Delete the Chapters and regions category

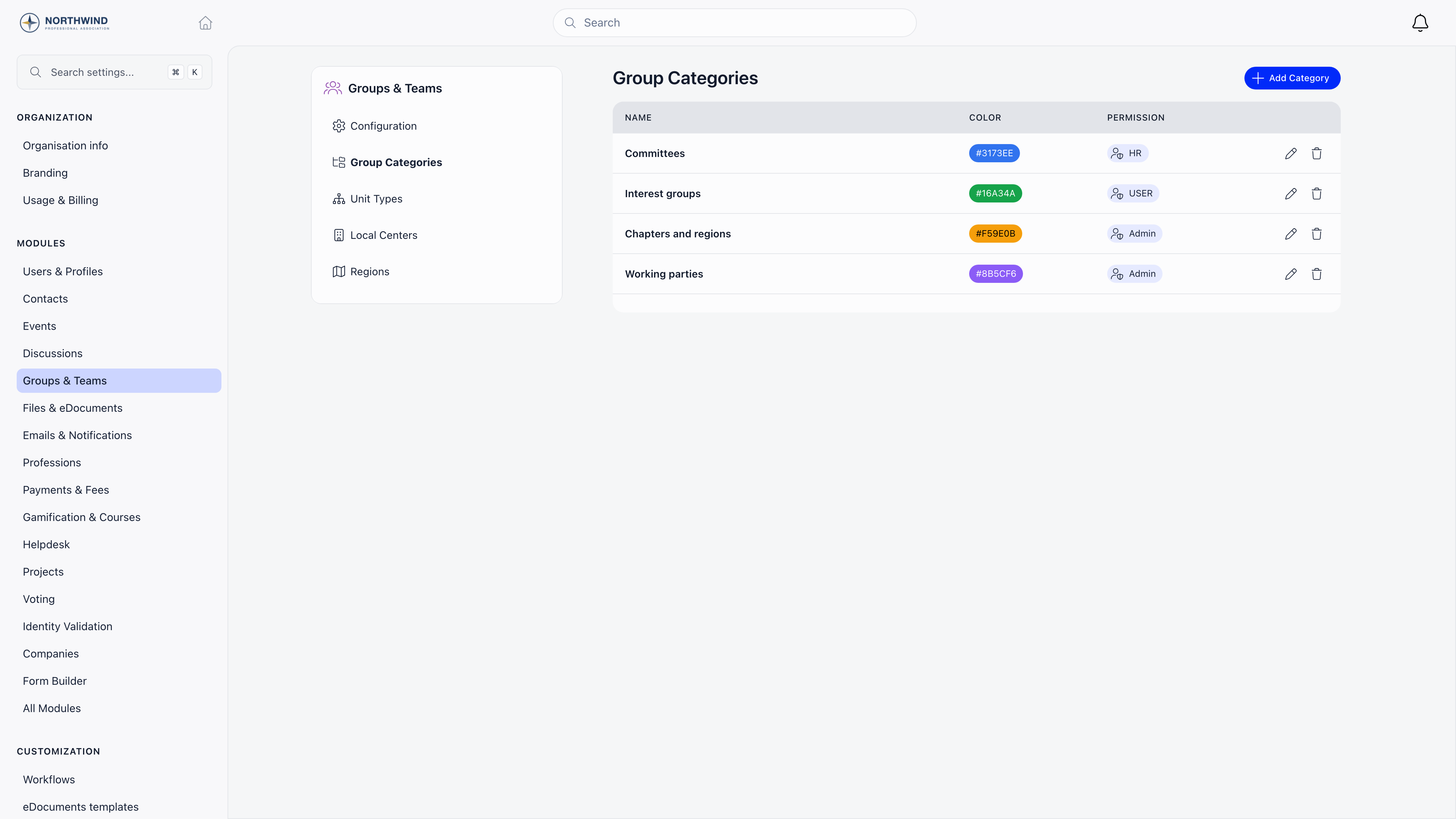tap(1316, 234)
